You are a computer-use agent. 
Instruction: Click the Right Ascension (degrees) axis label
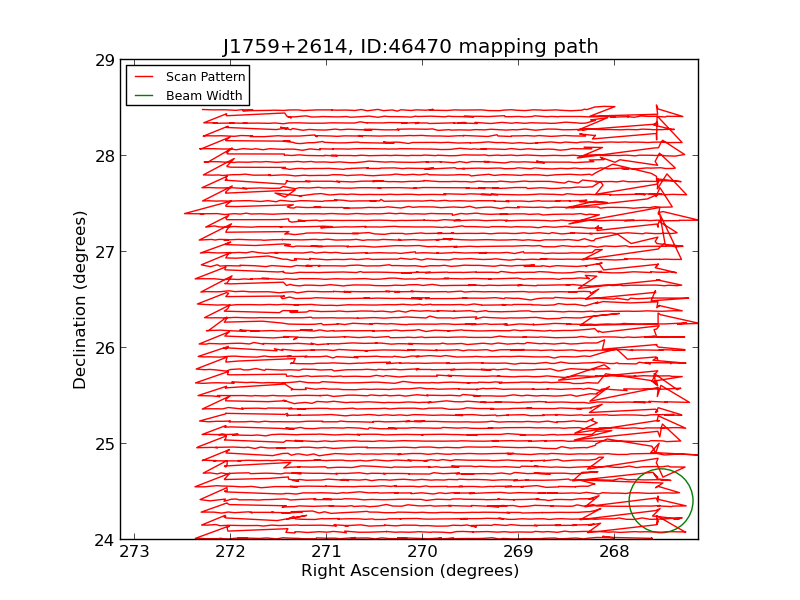point(410,570)
